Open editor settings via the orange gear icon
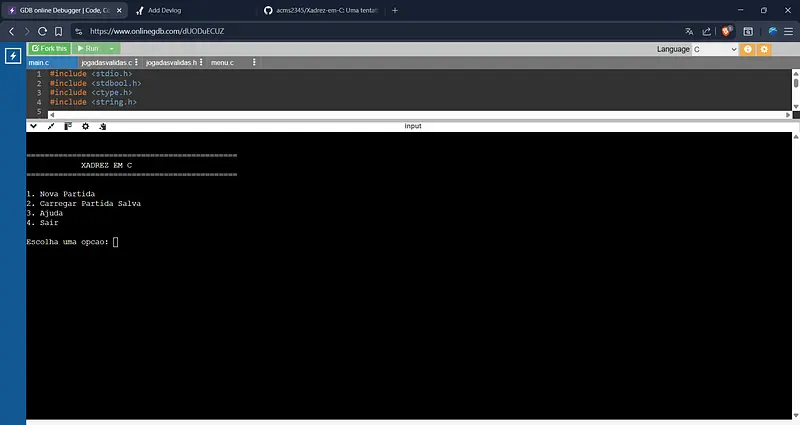Image resolution: width=800 pixels, height=425 pixels. click(765, 49)
